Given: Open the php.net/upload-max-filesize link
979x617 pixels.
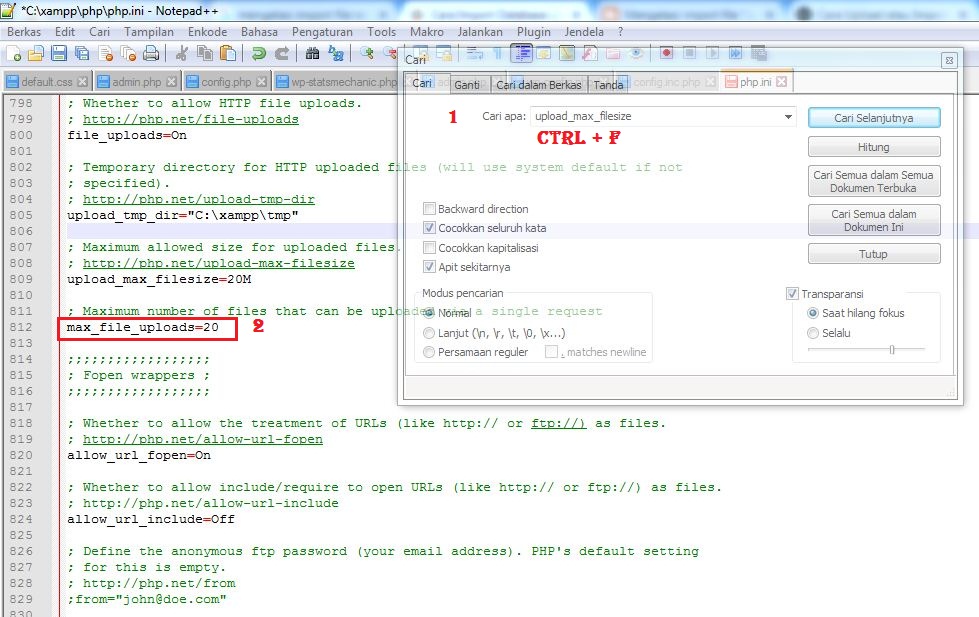Looking at the screenshot, I should (219, 264).
